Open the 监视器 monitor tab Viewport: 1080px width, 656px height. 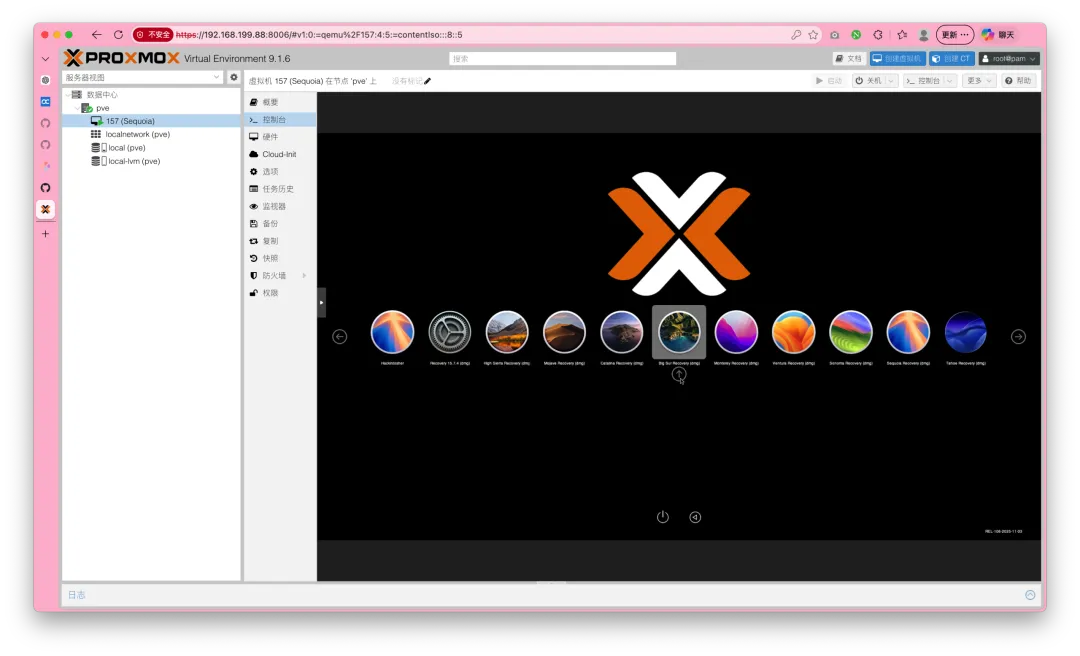pos(280,206)
